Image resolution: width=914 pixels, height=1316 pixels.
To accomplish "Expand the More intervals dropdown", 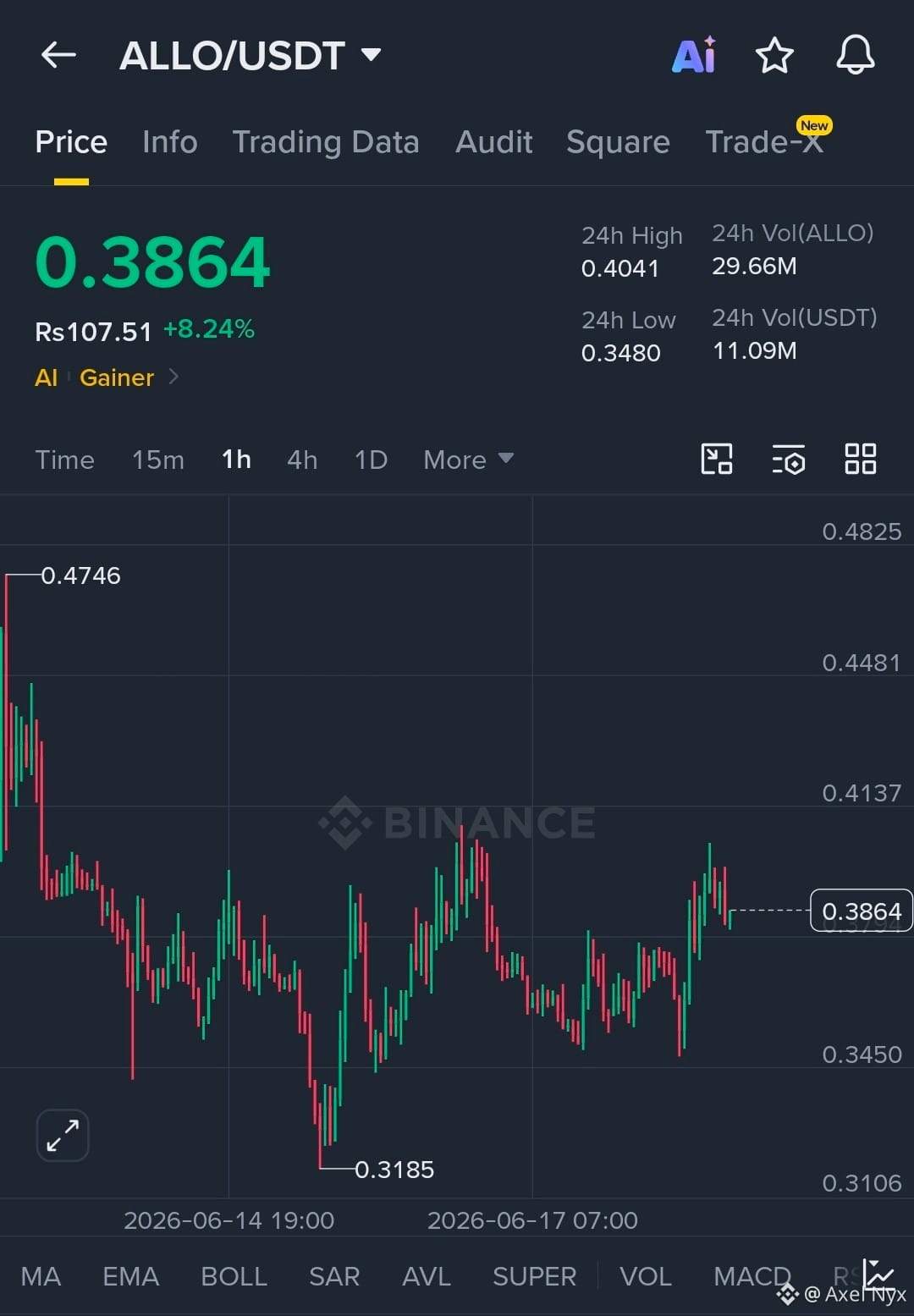I will tap(469, 460).
